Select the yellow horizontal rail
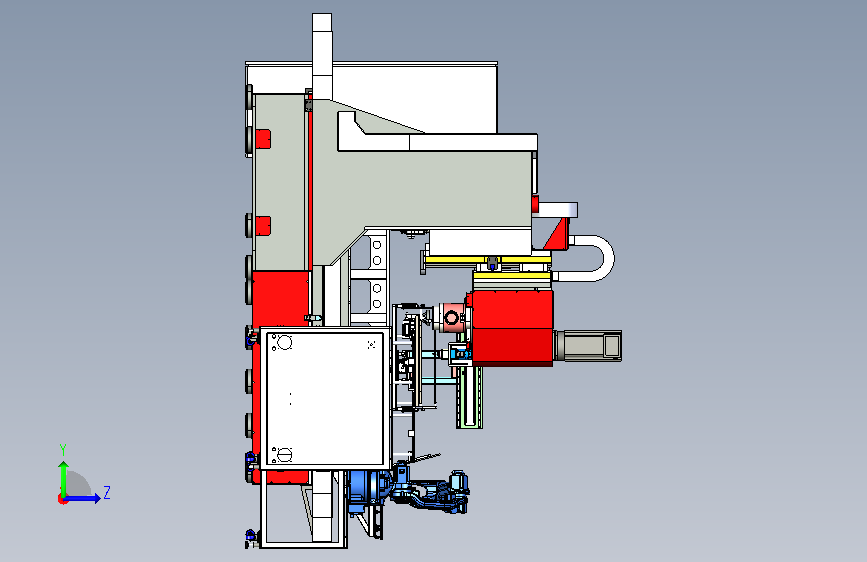The height and width of the screenshot is (562, 867). click(x=487, y=258)
